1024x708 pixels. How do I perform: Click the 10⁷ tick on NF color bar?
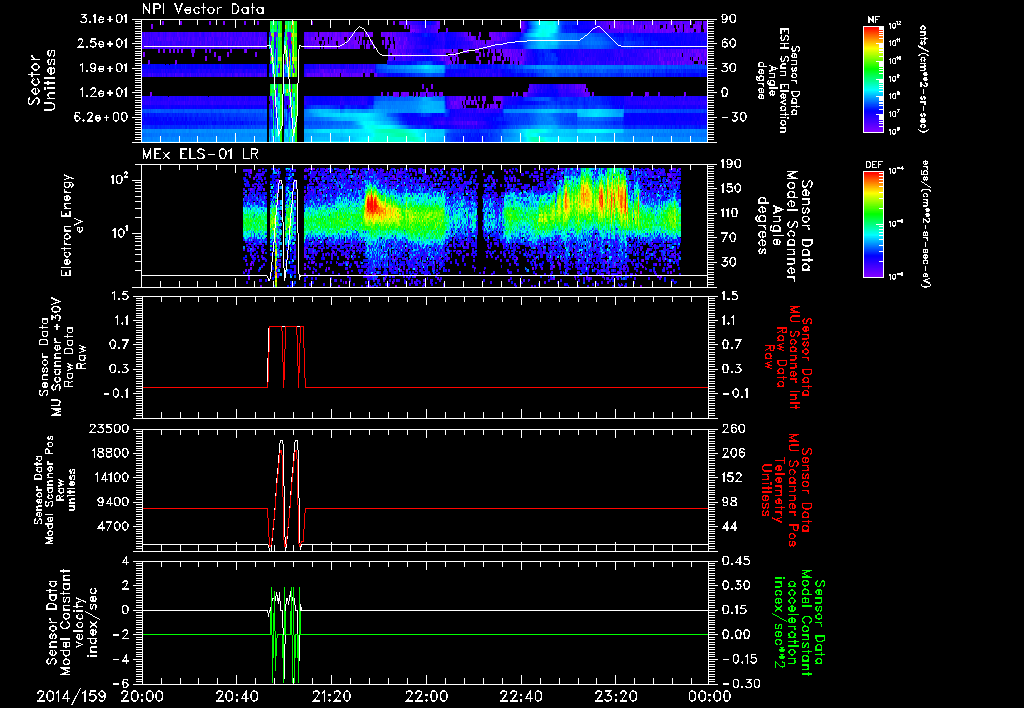point(895,114)
